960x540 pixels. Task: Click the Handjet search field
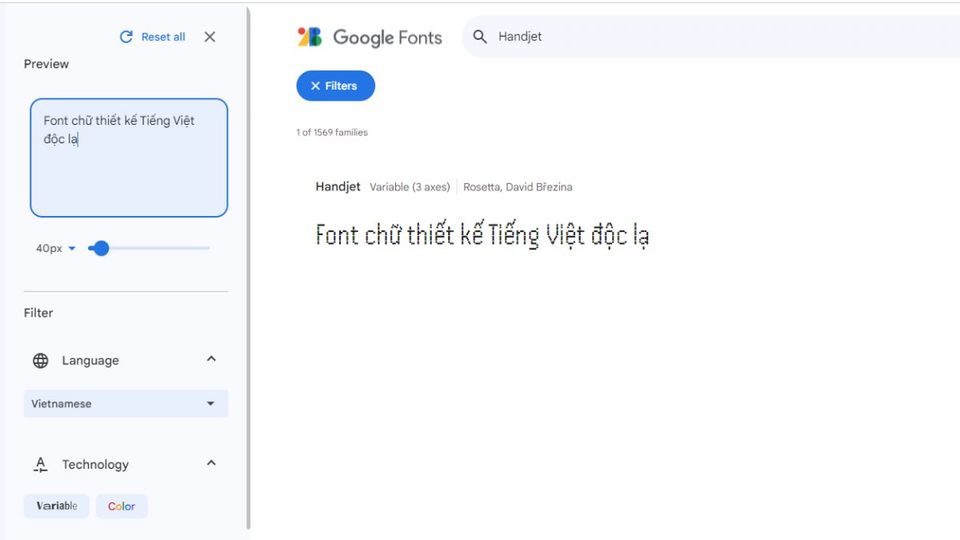(x=710, y=37)
